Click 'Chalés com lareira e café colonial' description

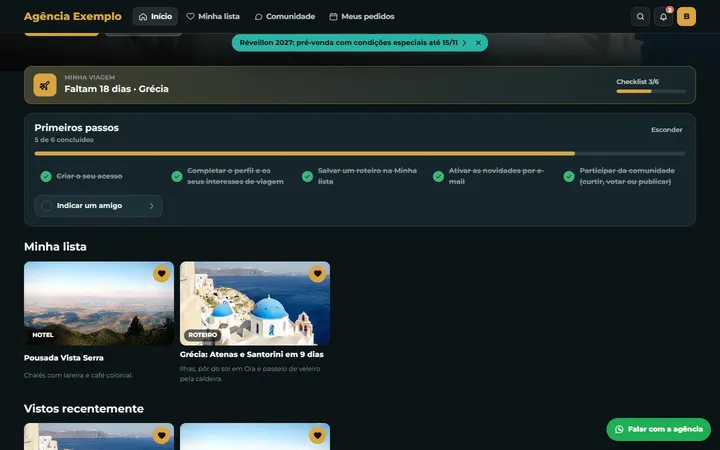(79, 375)
